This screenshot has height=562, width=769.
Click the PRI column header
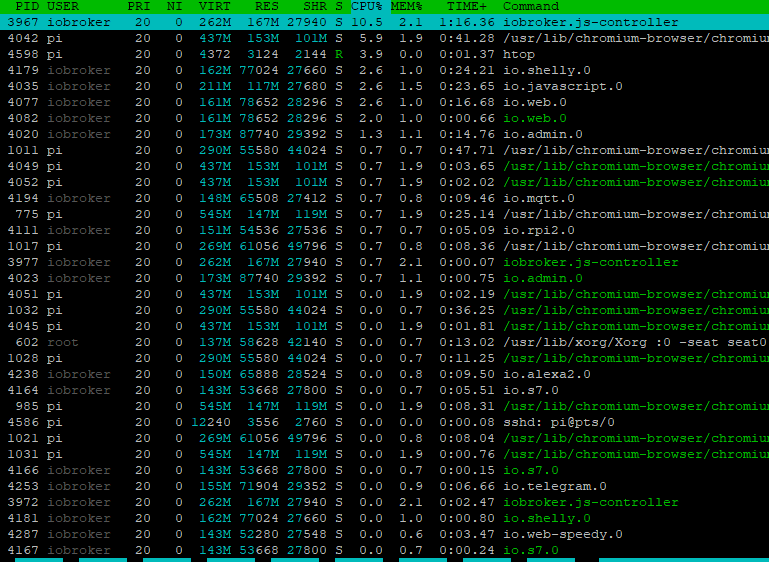139,6
